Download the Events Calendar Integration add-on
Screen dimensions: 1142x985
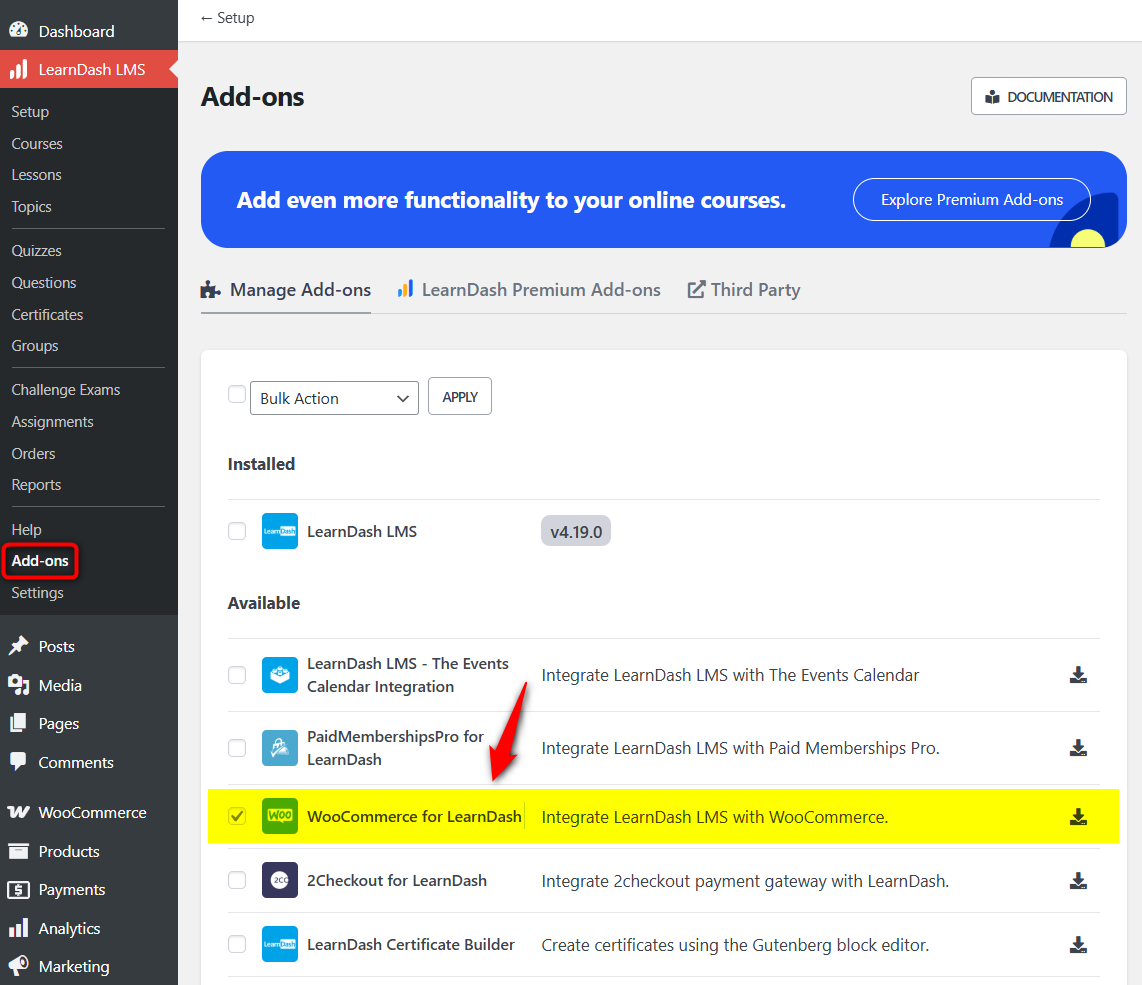click(x=1078, y=675)
